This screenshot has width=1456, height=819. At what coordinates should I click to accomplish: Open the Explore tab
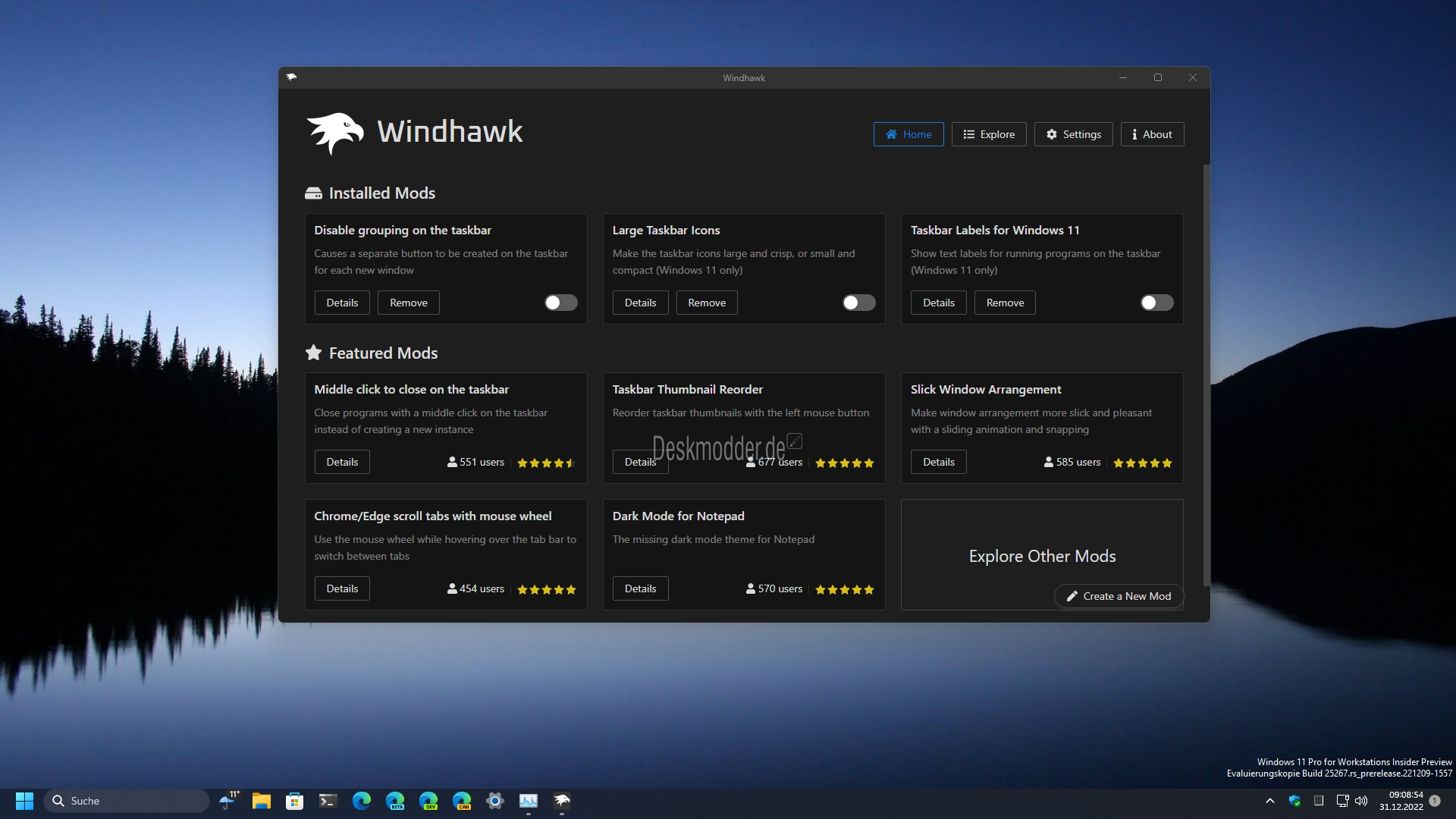pyautogui.click(x=988, y=134)
